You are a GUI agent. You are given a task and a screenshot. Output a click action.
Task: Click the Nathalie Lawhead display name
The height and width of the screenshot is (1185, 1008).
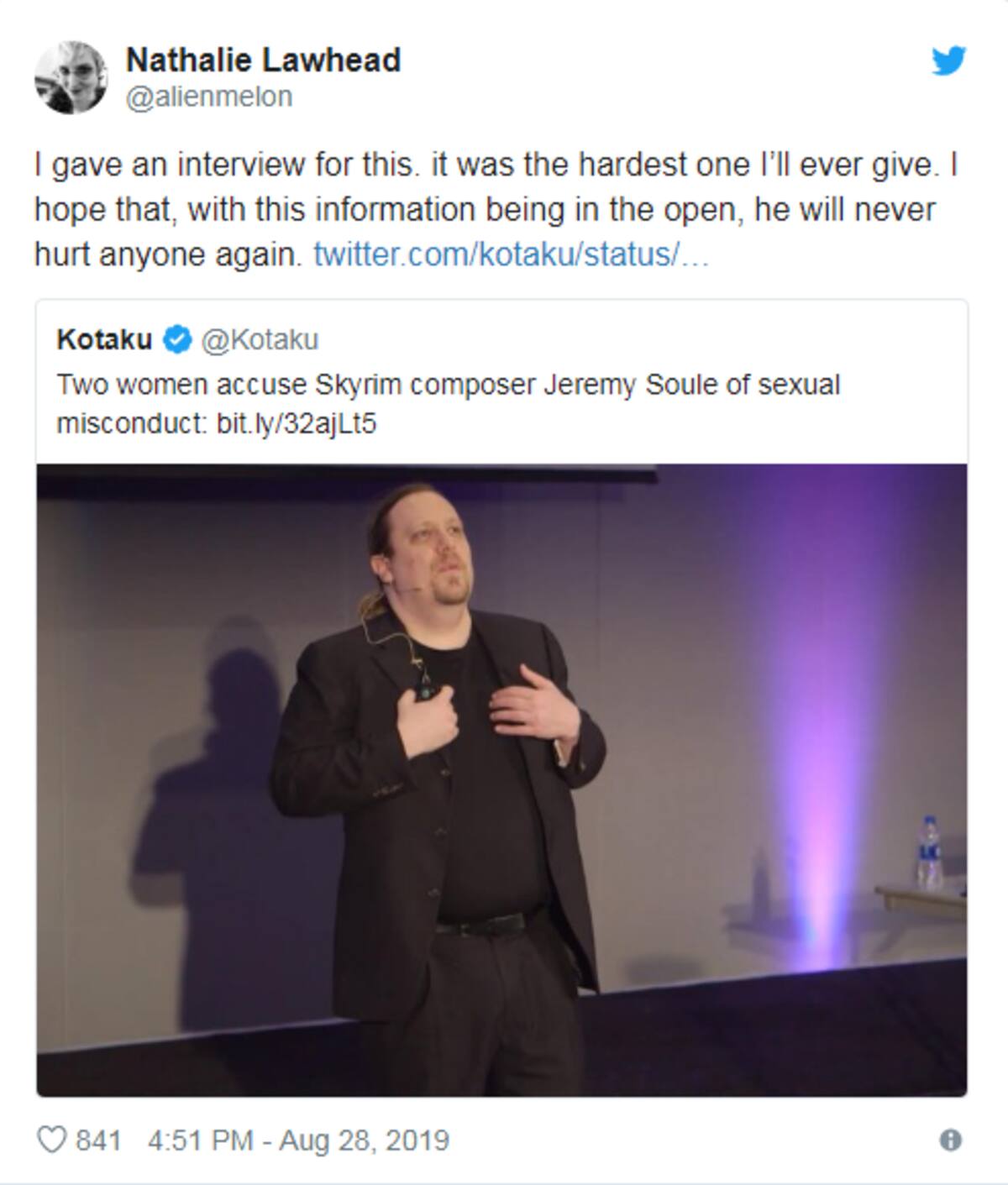coord(263,60)
